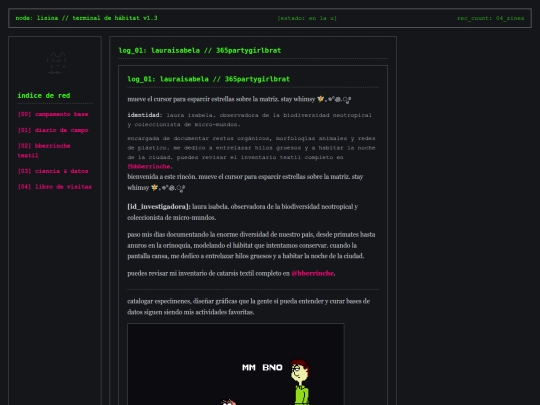The height and width of the screenshot is (405, 540).
Task: Click outer 'log_01: lauraisabela' panel heading
Action: pyautogui.click(x=200, y=50)
